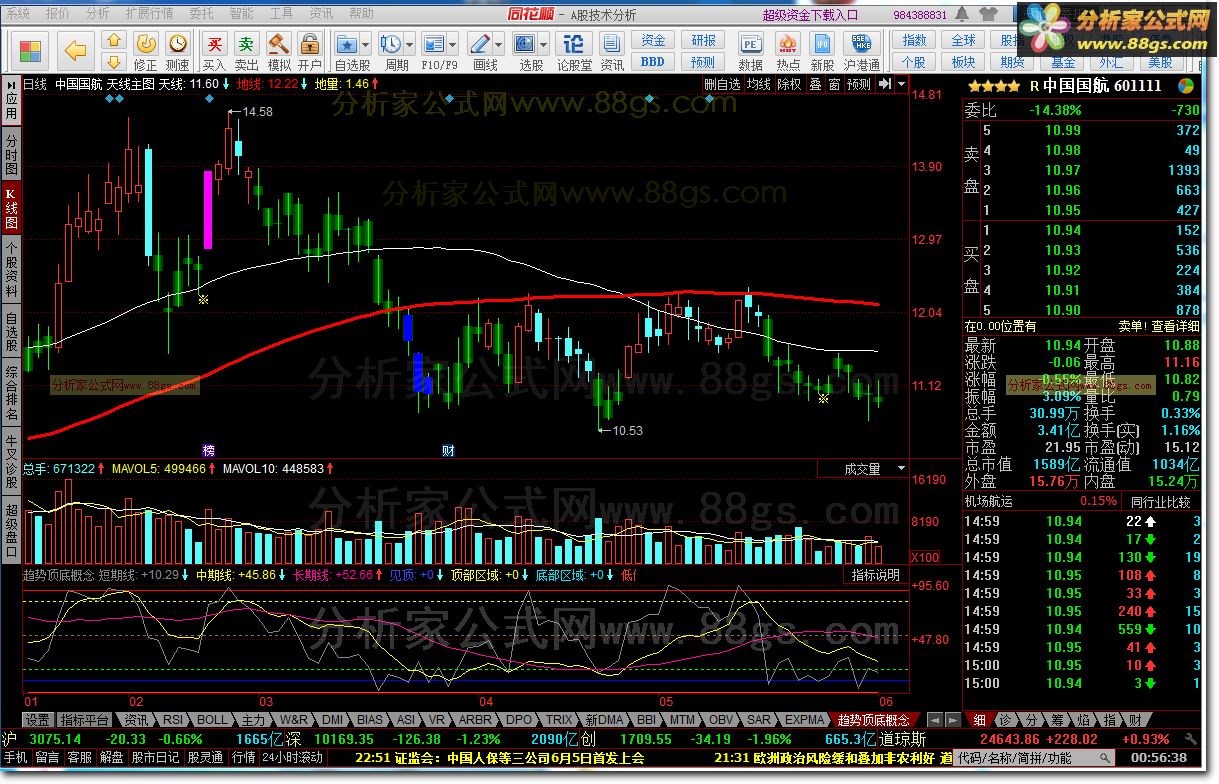
Task: Open the F10/F9 info icon
Action: (434, 44)
